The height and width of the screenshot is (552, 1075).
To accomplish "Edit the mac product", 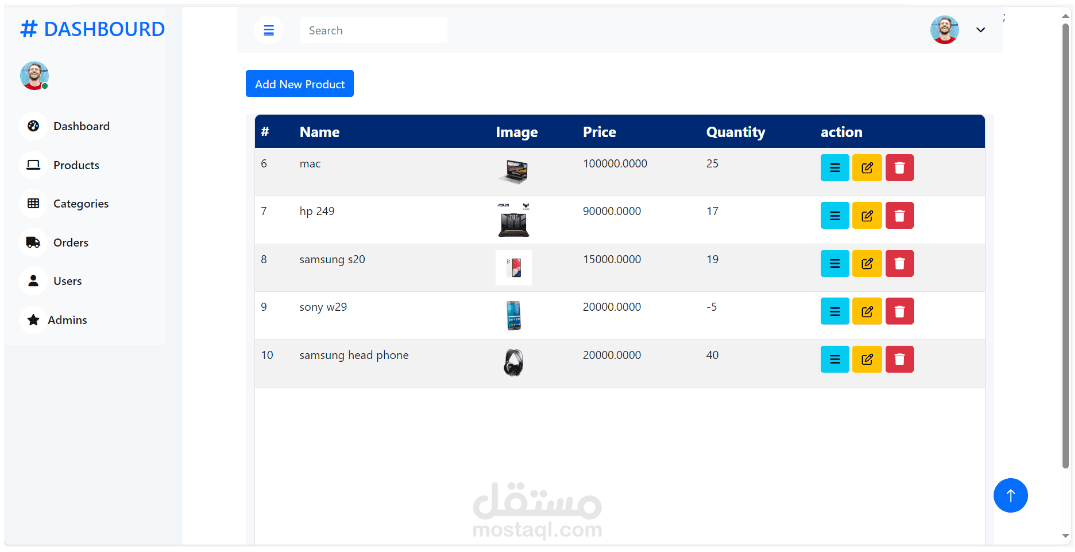I will [x=867, y=167].
